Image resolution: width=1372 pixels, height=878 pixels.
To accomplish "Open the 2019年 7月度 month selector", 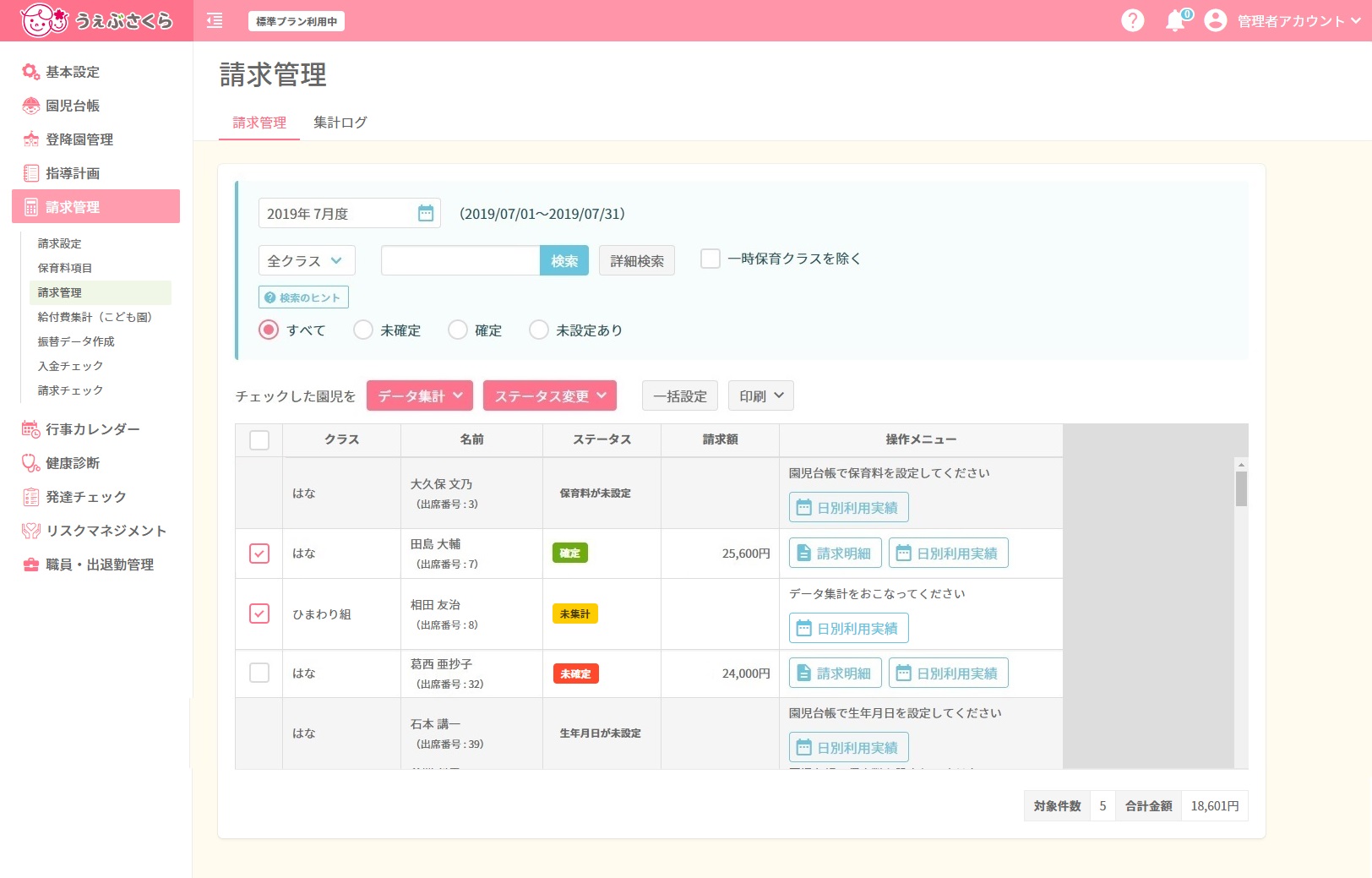I will click(x=350, y=213).
